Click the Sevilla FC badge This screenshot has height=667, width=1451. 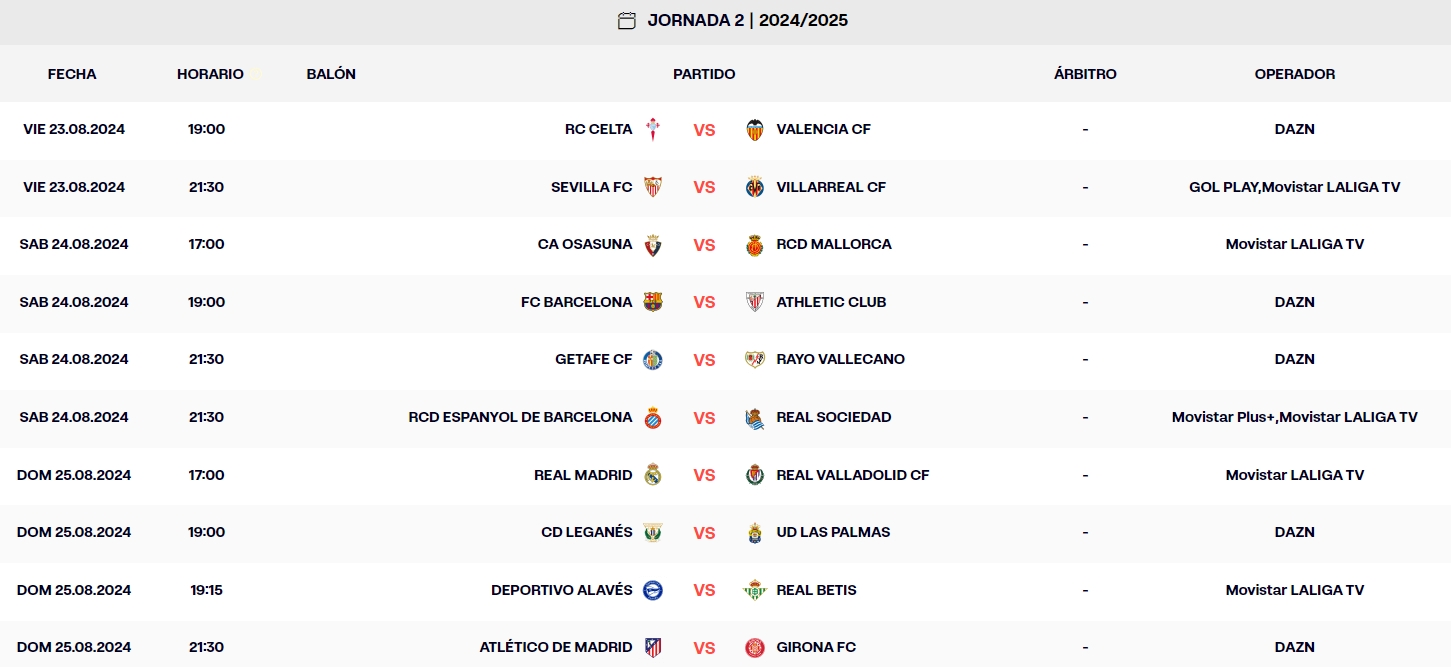pyautogui.click(x=655, y=186)
